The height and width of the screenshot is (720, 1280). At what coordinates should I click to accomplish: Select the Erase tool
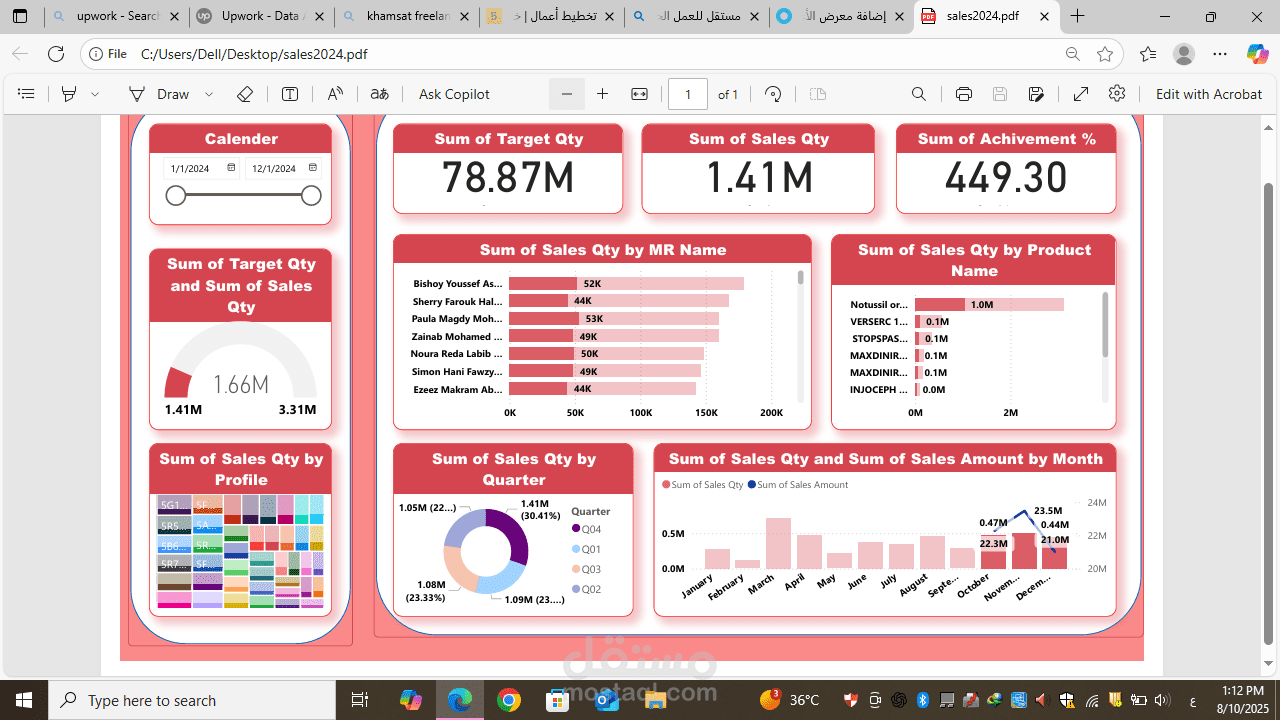pyautogui.click(x=245, y=94)
